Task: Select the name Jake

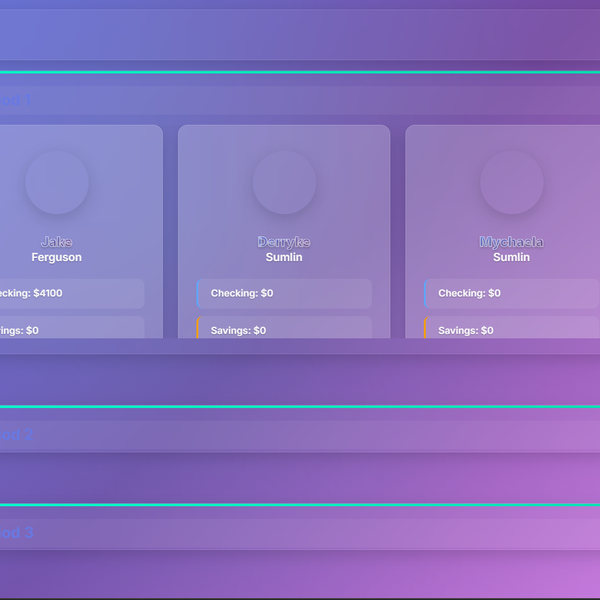Action: click(57, 242)
